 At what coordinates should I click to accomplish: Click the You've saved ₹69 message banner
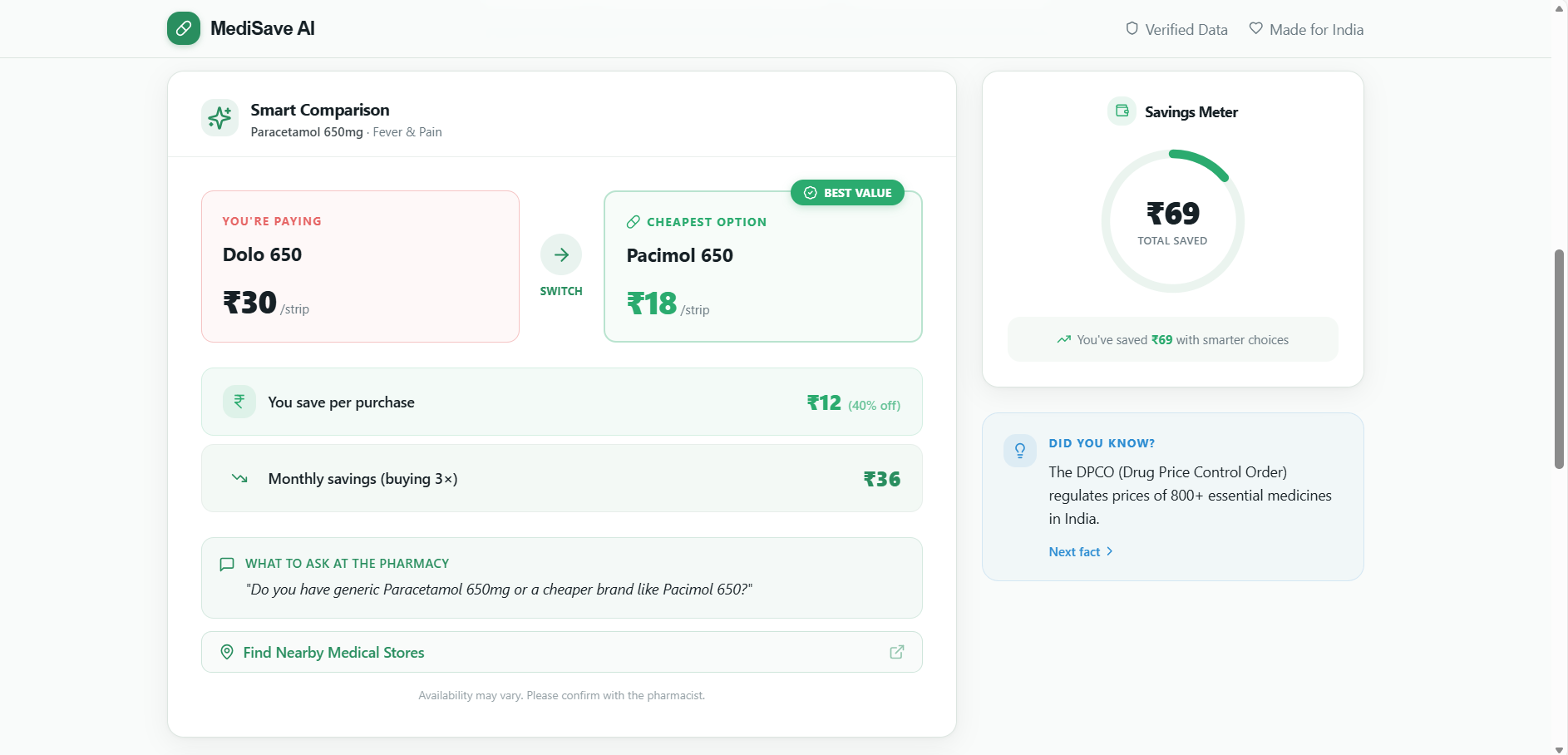(x=1172, y=339)
